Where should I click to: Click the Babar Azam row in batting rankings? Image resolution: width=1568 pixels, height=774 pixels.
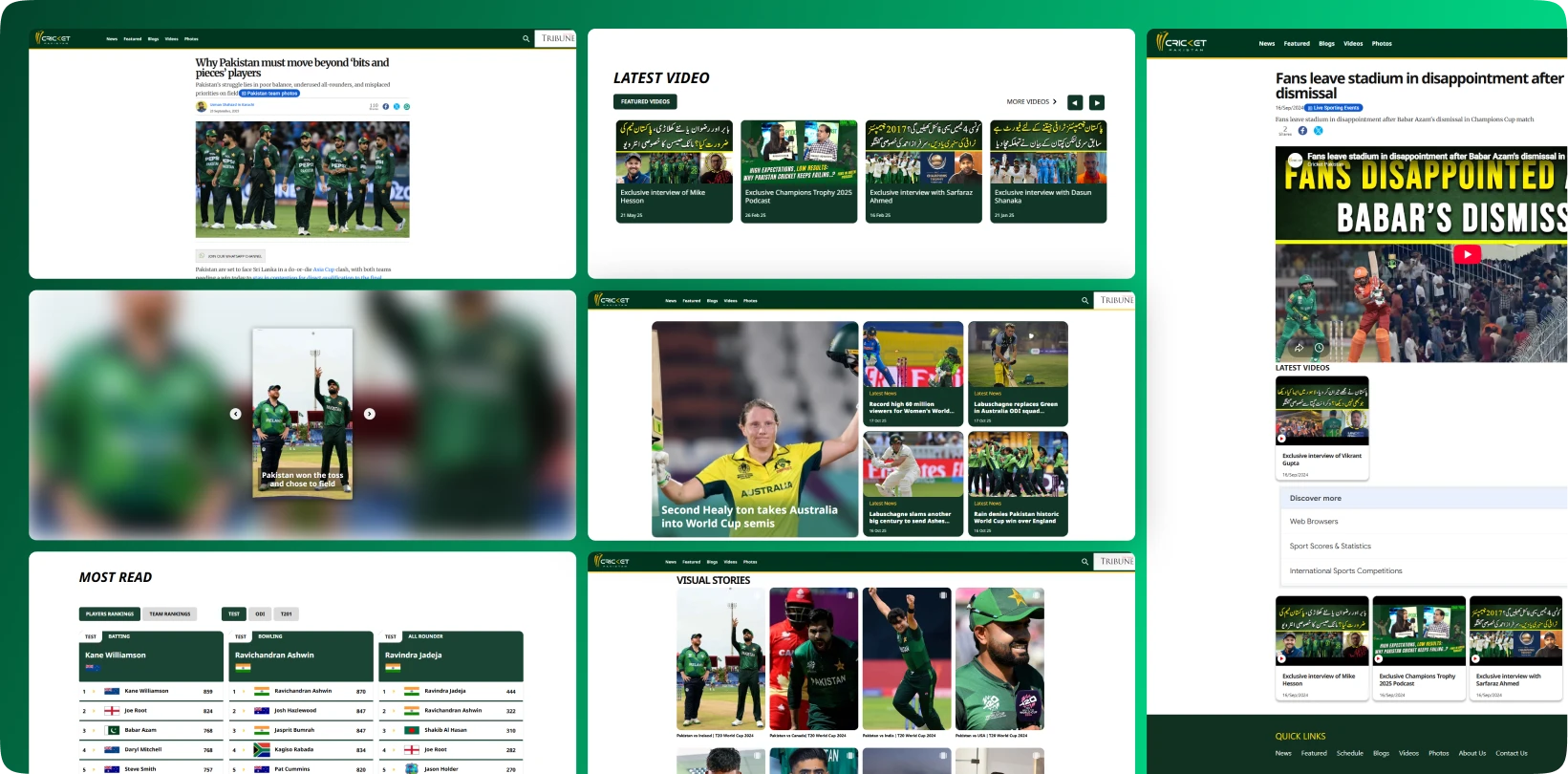pyautogui.click(x=153, y=730)
